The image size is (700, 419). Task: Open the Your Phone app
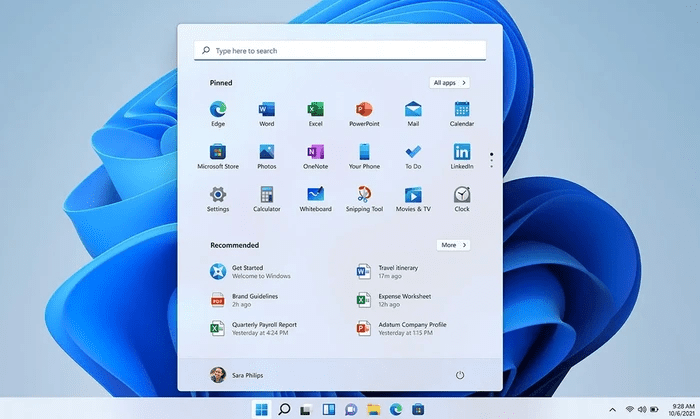pyautogui.click(x=364, y=157)
